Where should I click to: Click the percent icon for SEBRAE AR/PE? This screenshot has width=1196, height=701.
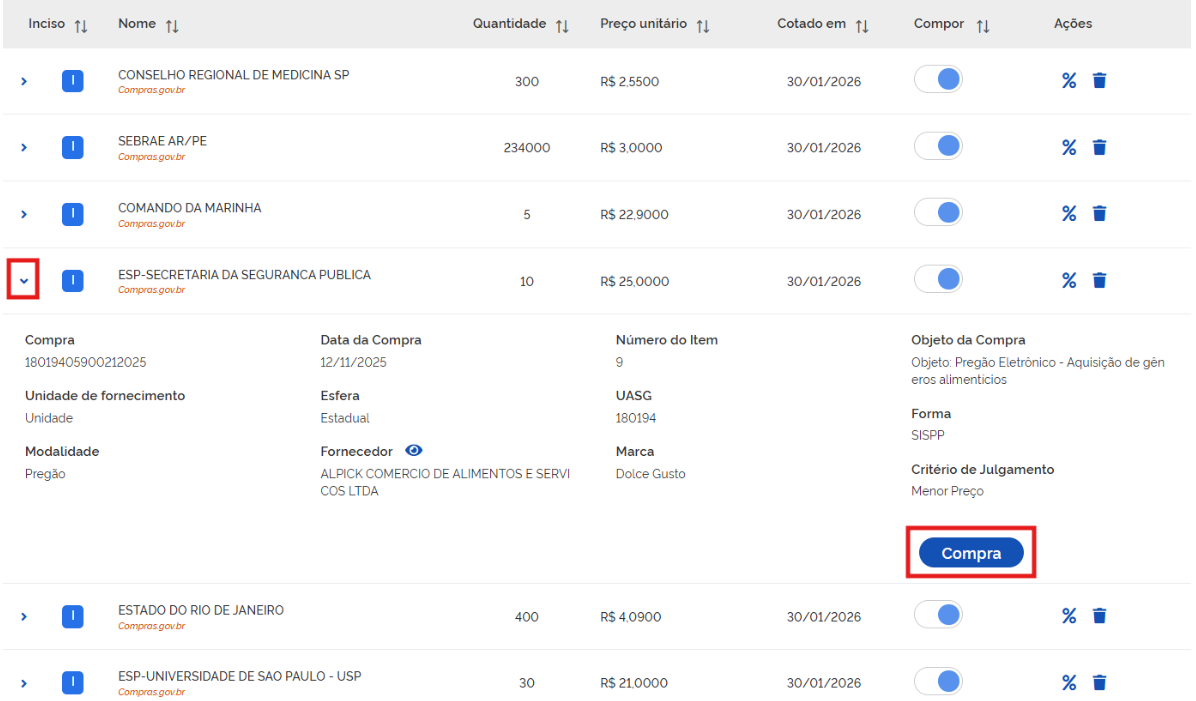1069,148
